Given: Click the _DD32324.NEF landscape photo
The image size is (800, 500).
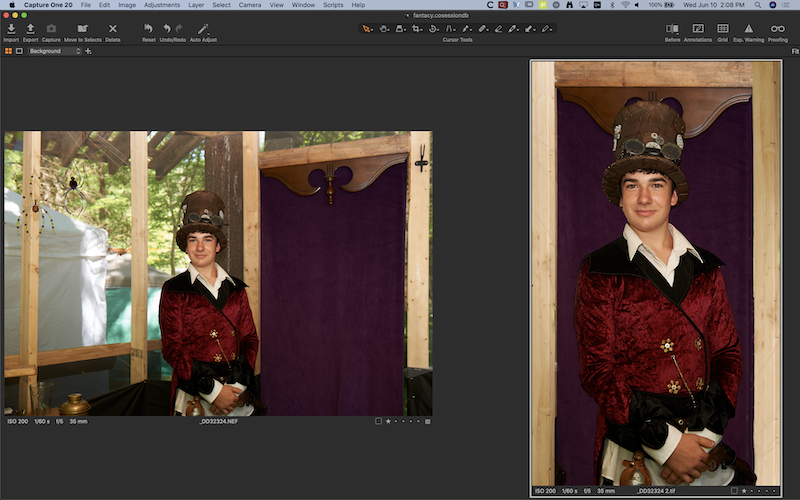Looking at the screenshot, I should click(218, 273).
